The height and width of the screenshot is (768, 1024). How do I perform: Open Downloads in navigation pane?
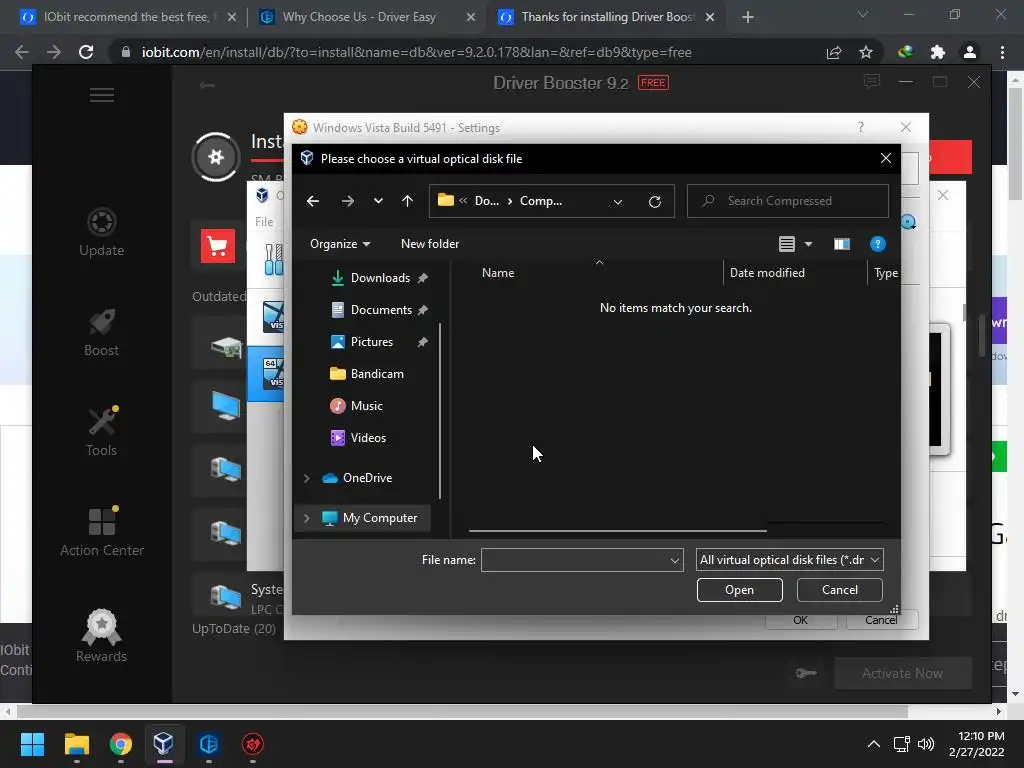(379, 278)
